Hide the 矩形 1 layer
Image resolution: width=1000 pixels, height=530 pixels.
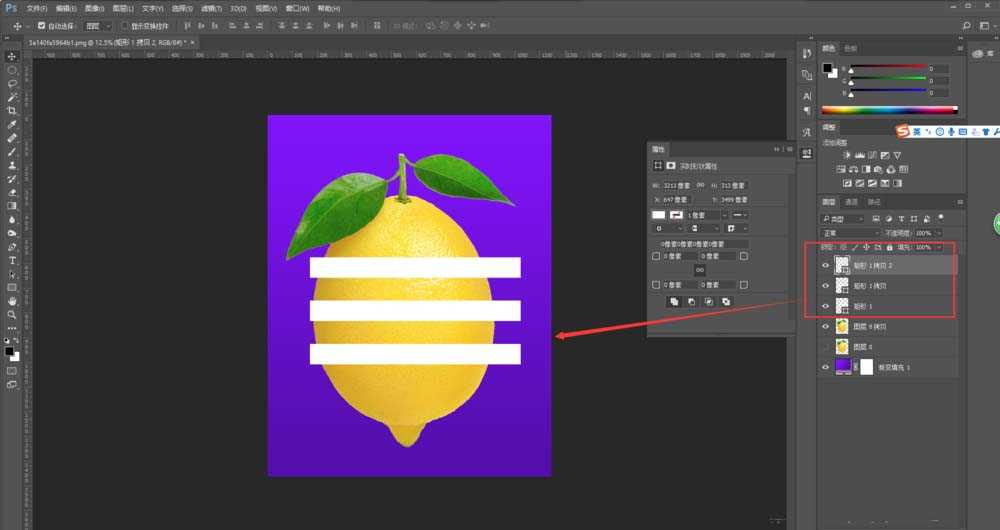point(825,306)
